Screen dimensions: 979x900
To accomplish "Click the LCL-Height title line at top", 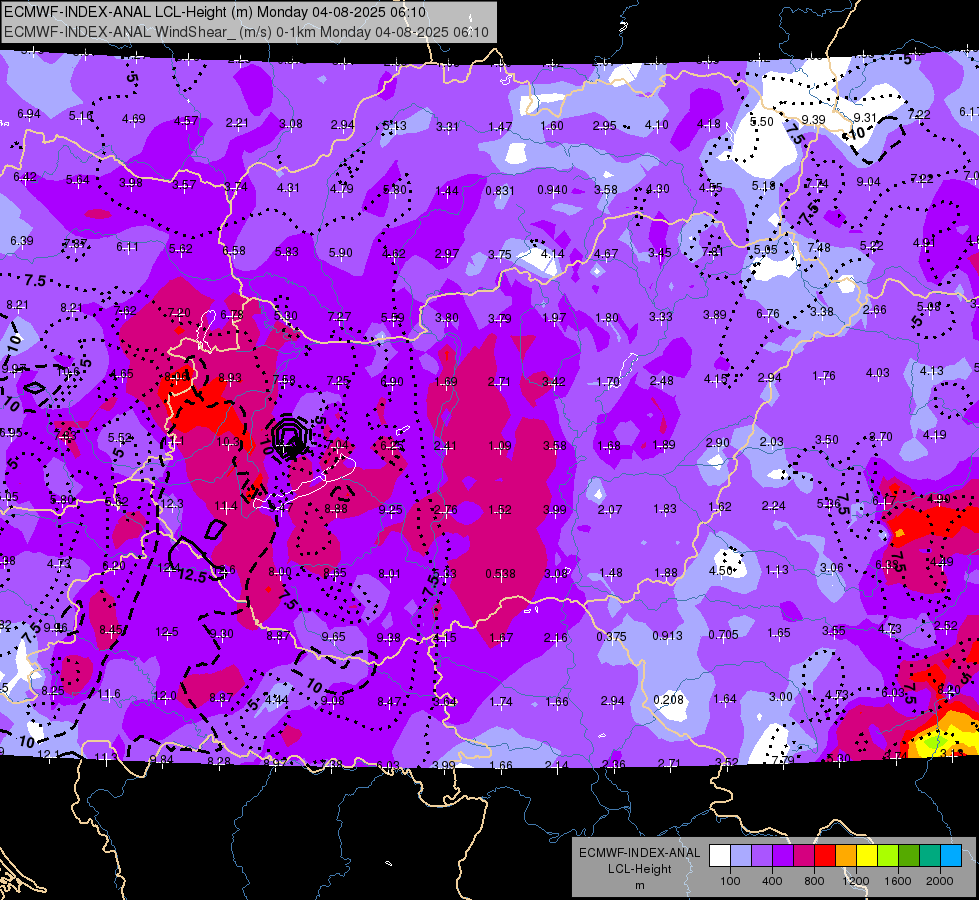I will (215, 12).
